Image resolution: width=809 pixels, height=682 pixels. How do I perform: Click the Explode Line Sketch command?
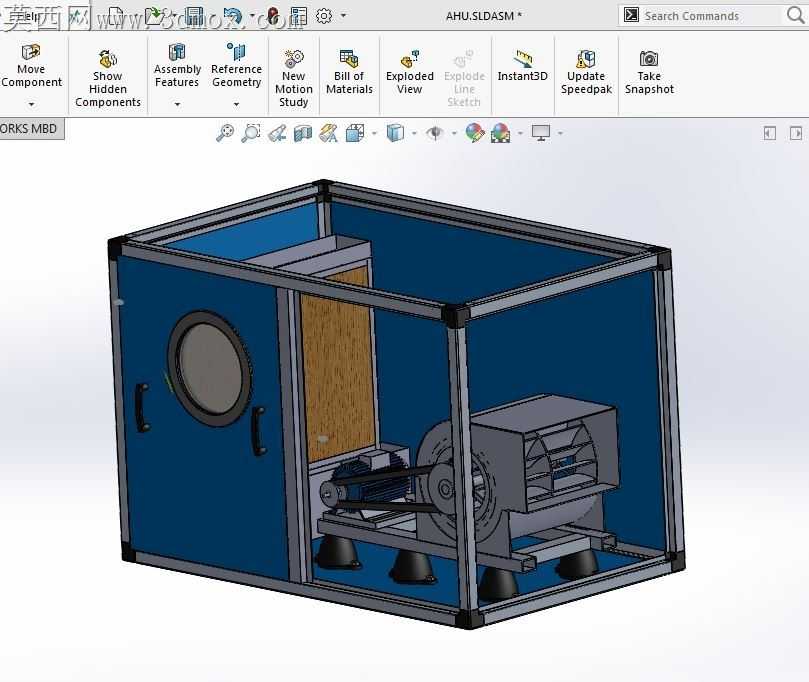pyautogui.click(x=464, y=78)
